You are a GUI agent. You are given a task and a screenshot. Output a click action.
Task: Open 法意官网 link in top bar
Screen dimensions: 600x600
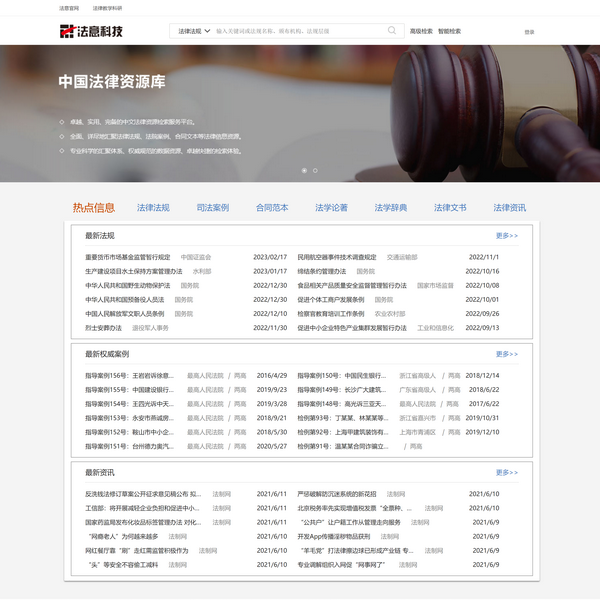[68, 7]
